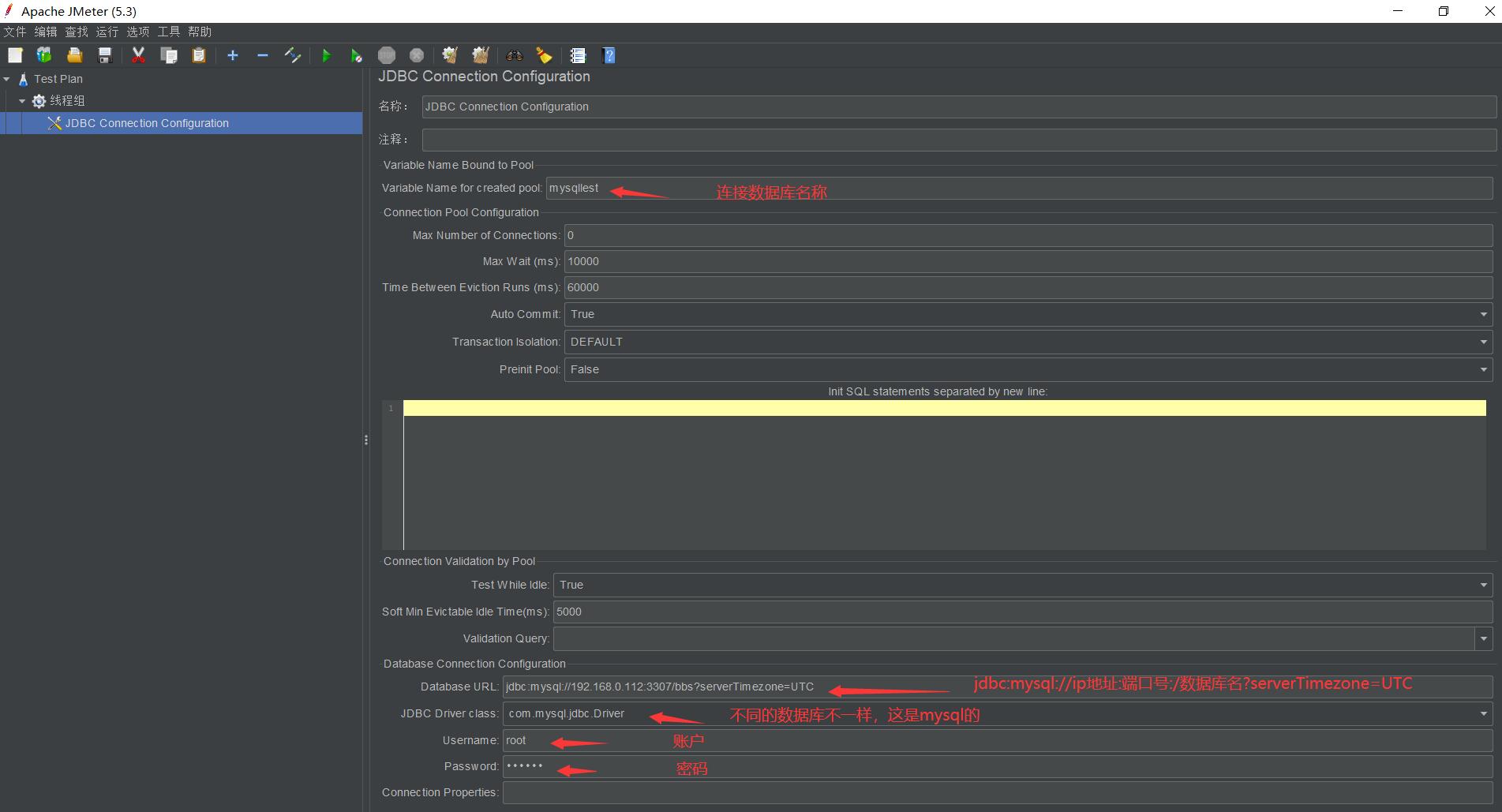The image size is (1502, 812).
Task: Open the 帮助 menu
Action: (200, 32)
